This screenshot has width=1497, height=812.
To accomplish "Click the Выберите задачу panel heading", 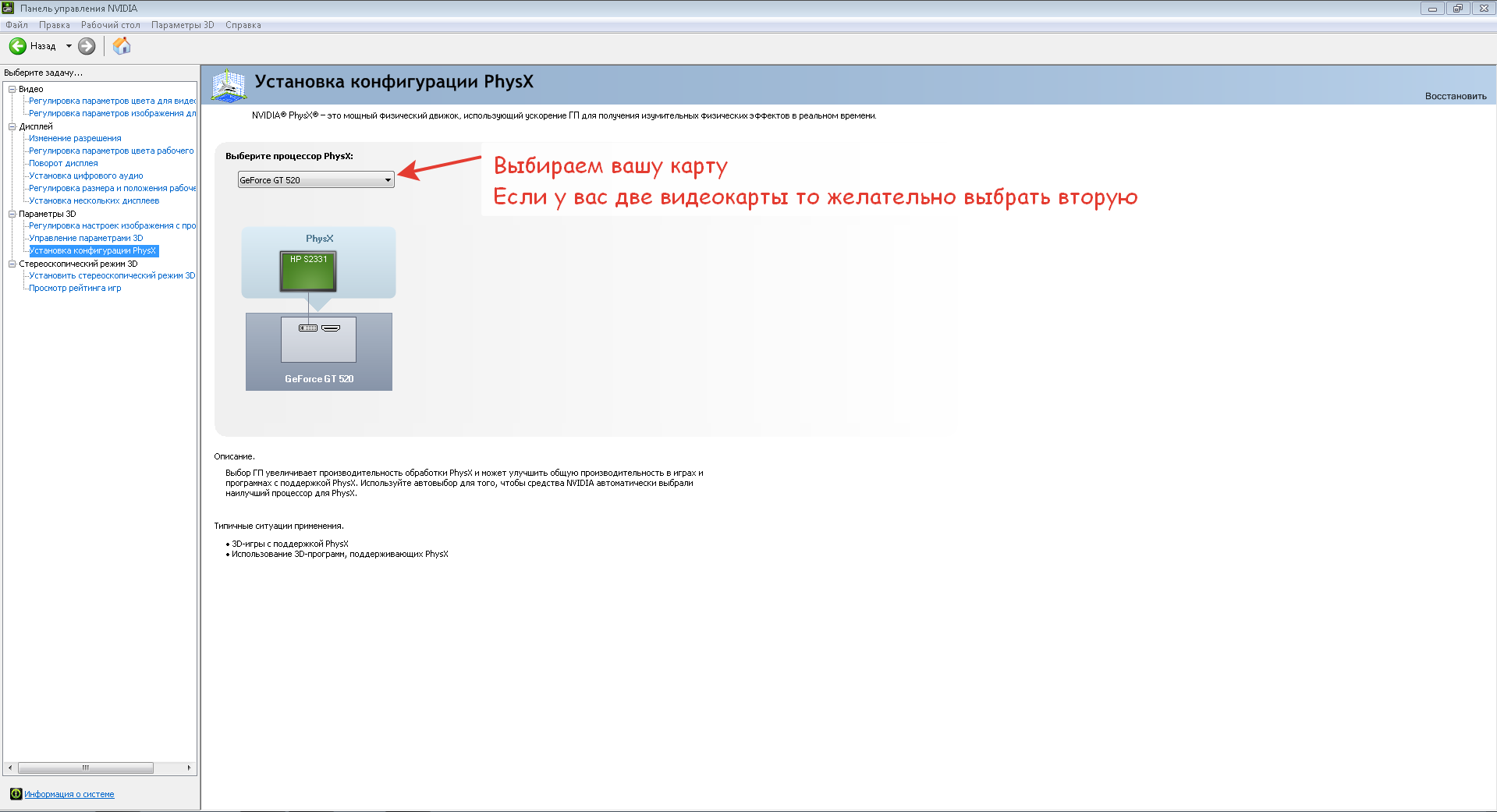I will 43,73.
